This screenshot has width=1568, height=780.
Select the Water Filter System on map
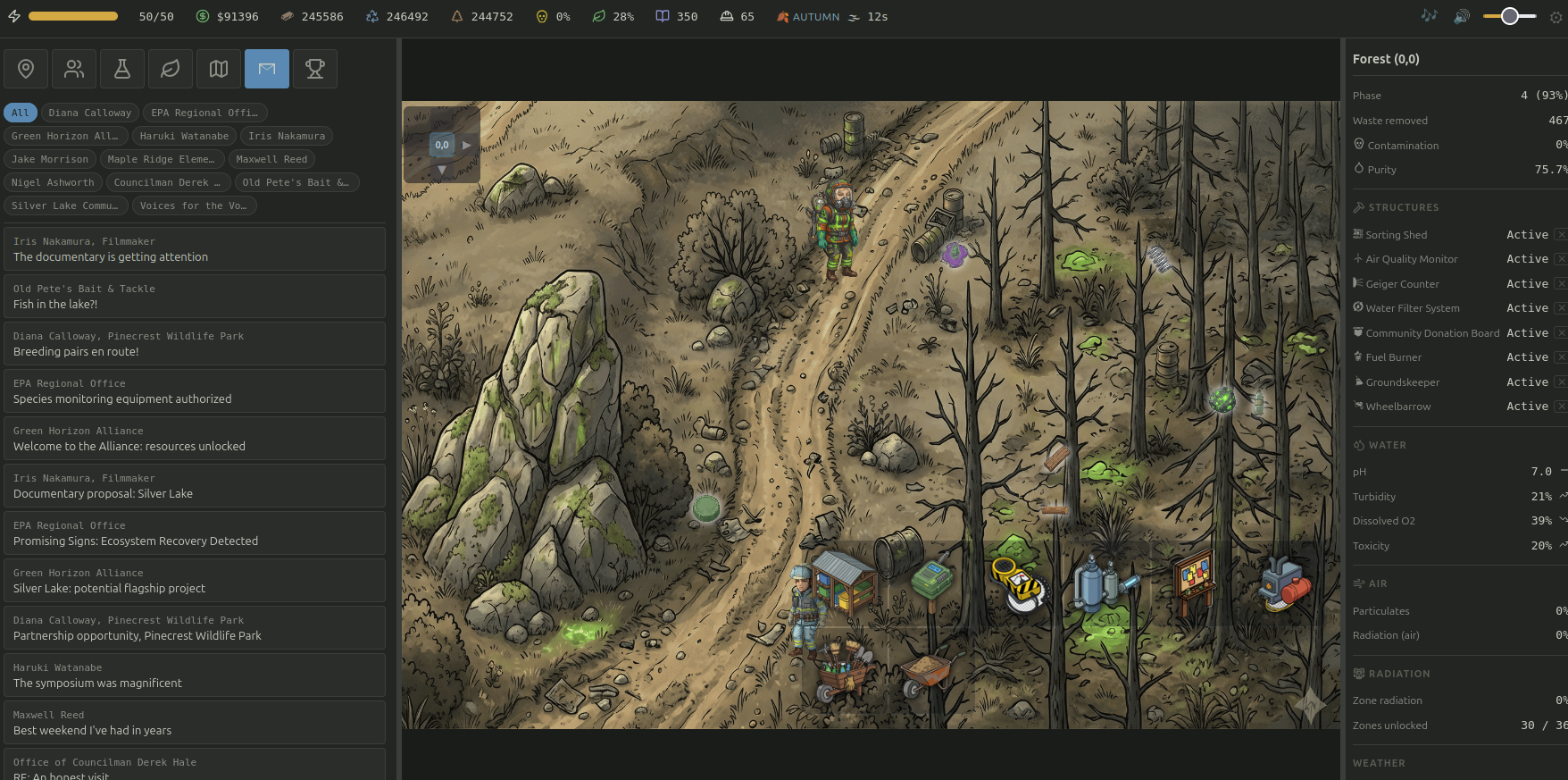pos(1105,583)
